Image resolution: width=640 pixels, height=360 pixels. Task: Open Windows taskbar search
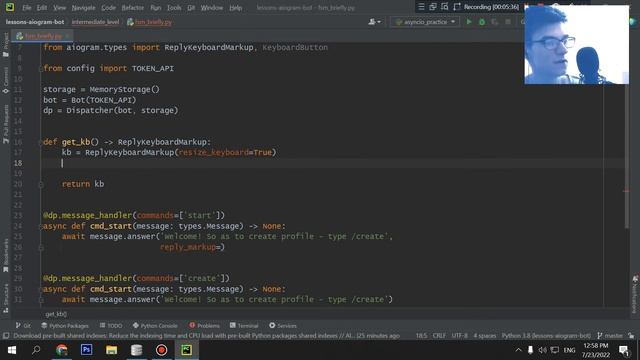(36, 350)
